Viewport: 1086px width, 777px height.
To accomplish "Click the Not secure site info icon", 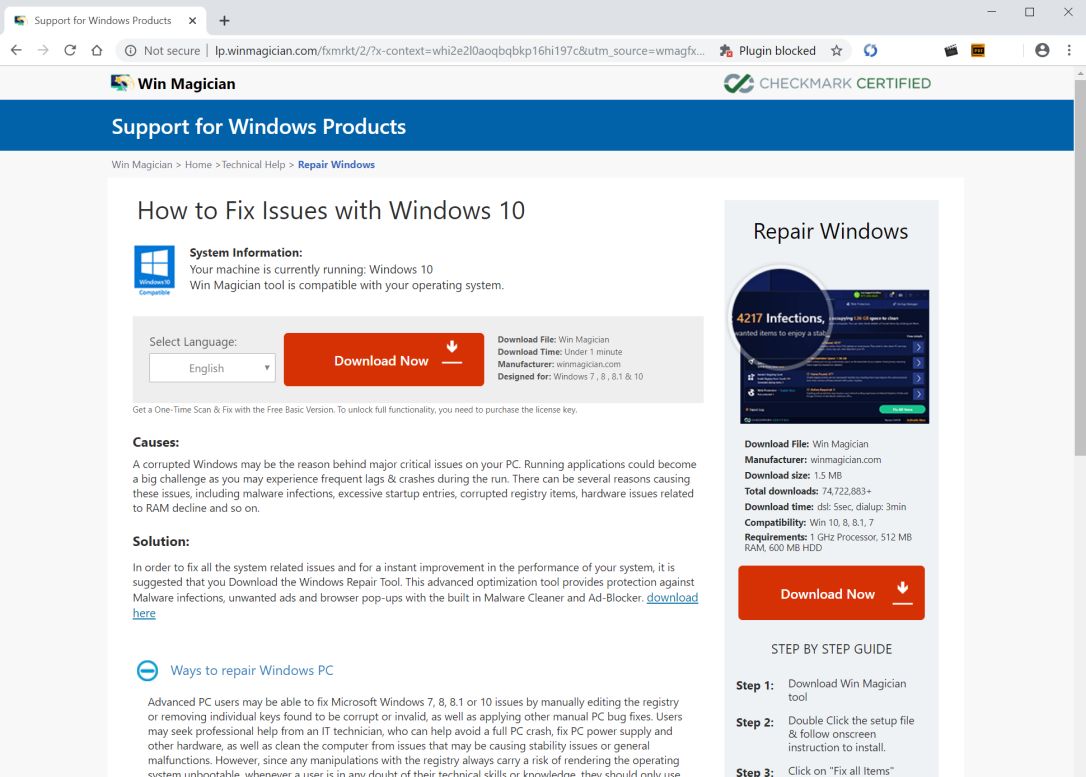I will tap(130, 51).
